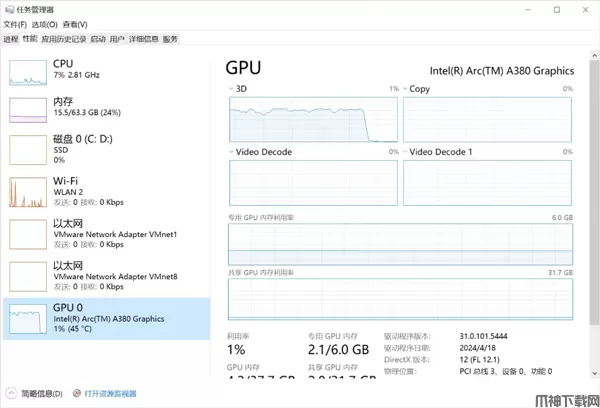Select the Ethernet VMnet1 graph thumbnail
Screen dimensions: 600x408
[27, 233]
